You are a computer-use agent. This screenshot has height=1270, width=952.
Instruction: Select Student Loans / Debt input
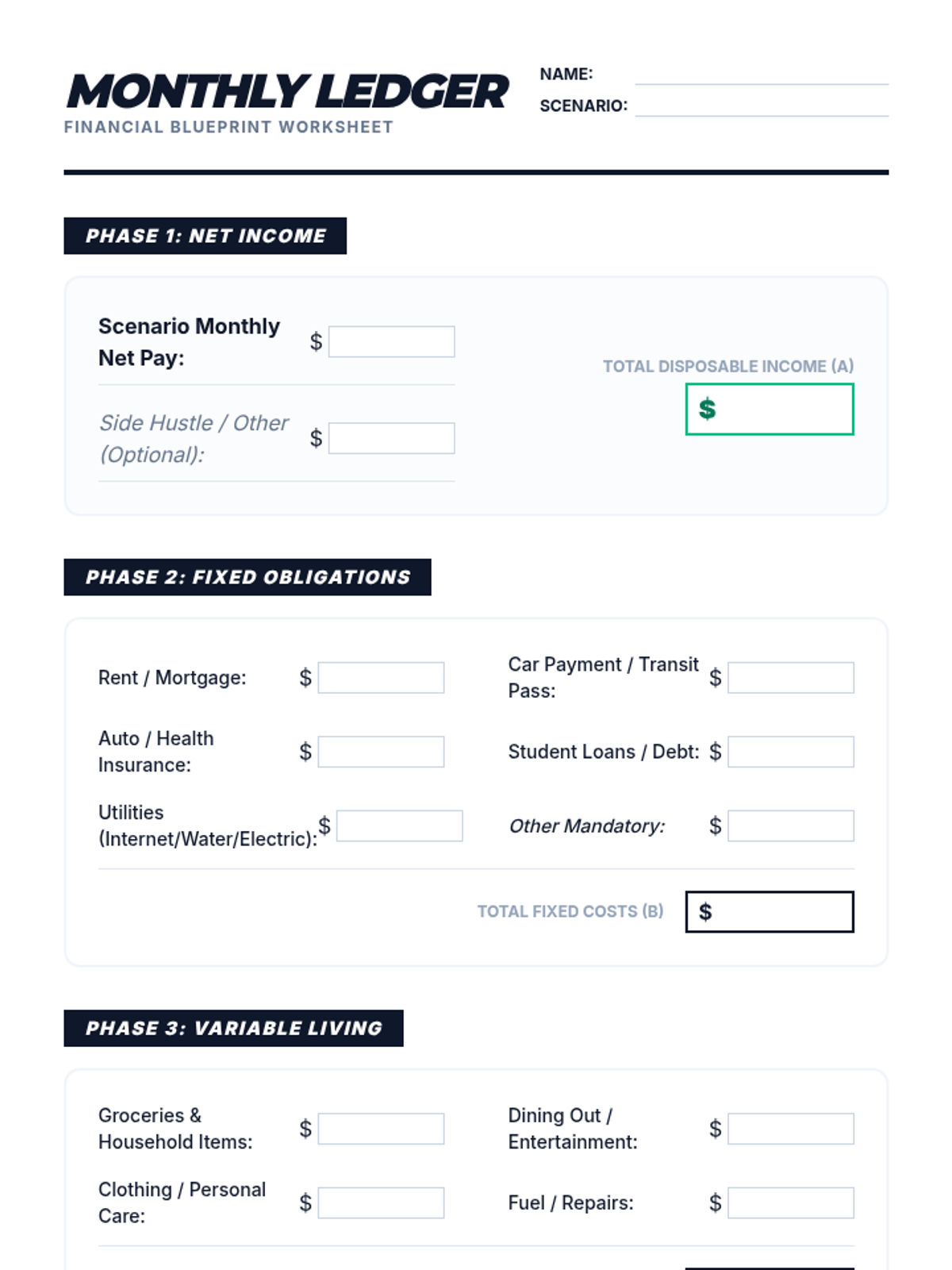791,752
